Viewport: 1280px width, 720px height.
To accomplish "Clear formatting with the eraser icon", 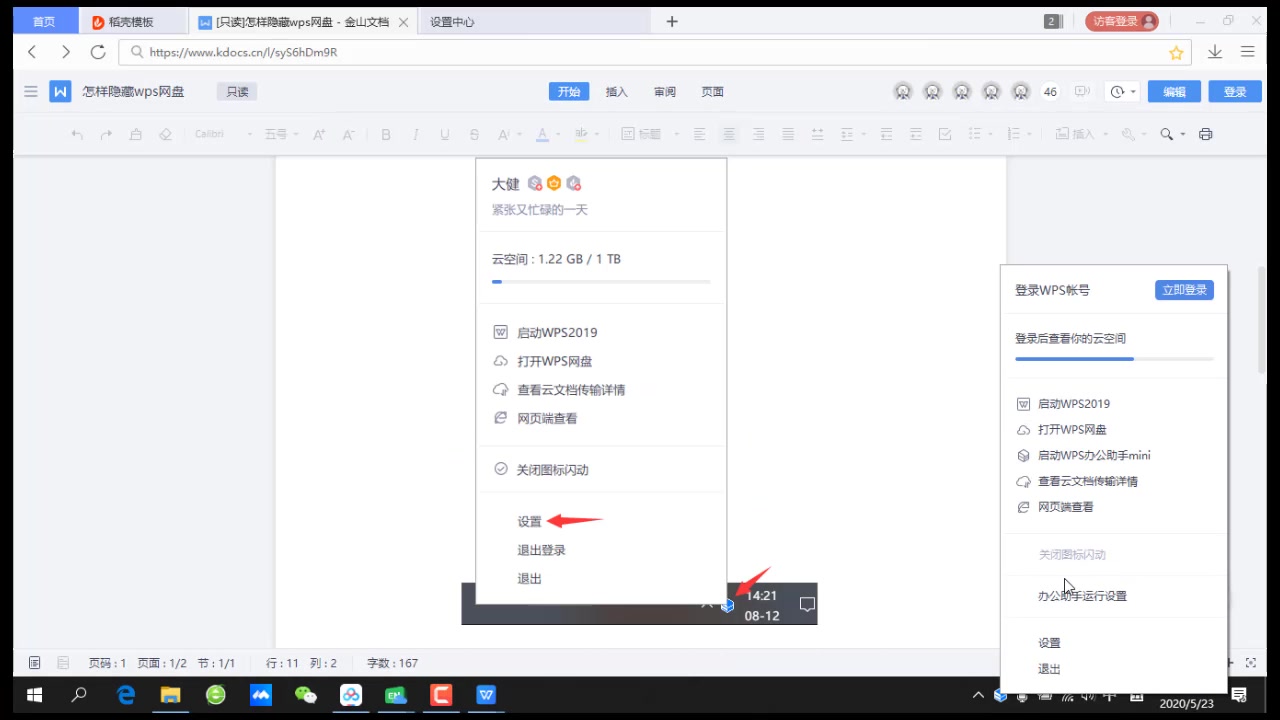I will coord(166,134).
